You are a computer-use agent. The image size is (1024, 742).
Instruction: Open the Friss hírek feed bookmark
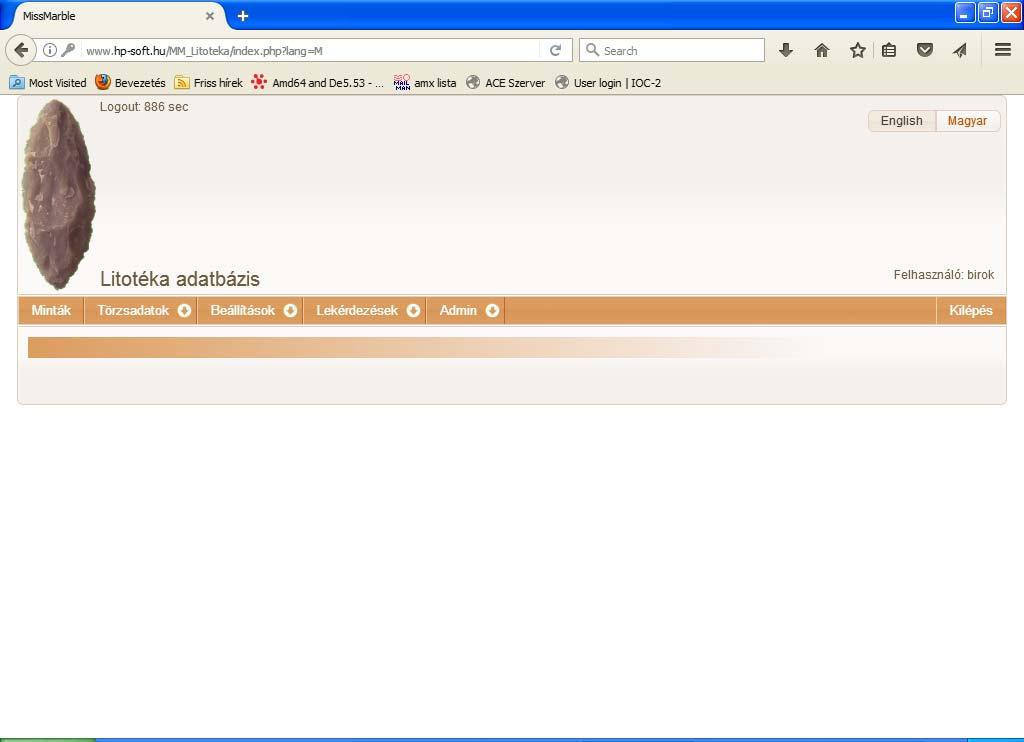208,83
